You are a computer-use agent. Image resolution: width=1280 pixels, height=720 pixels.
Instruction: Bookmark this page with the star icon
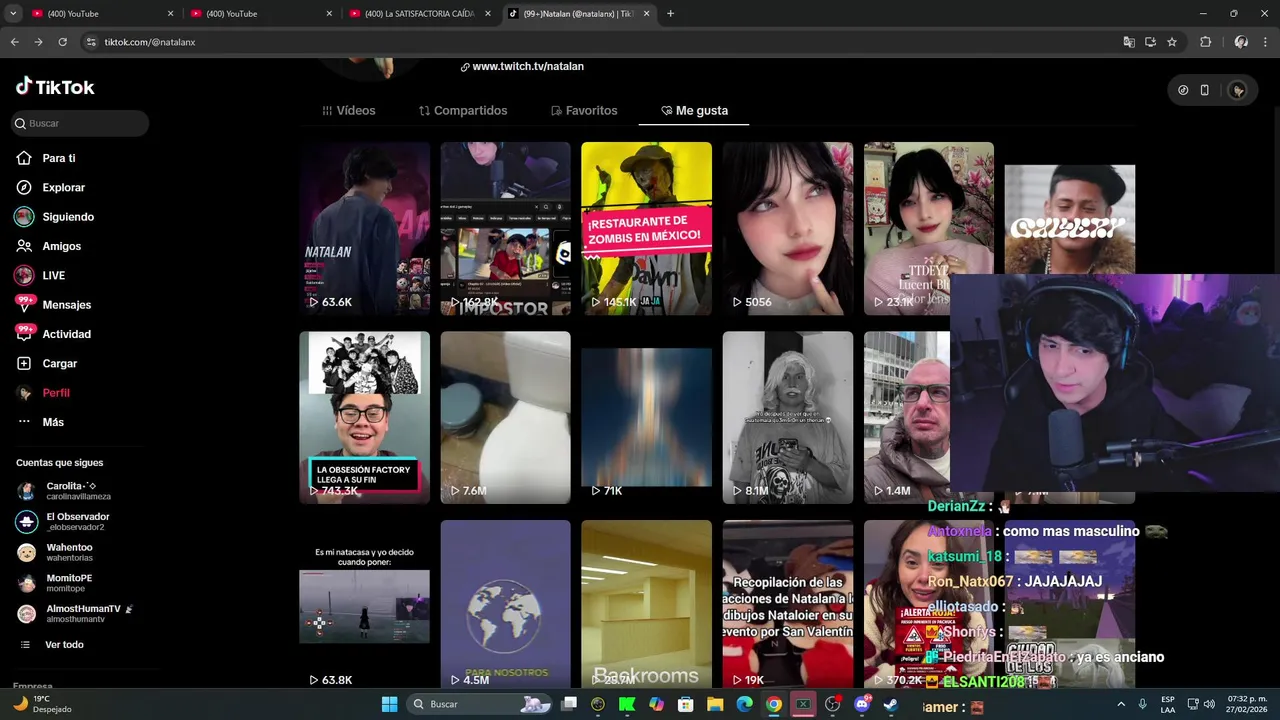pos(1172,42)
